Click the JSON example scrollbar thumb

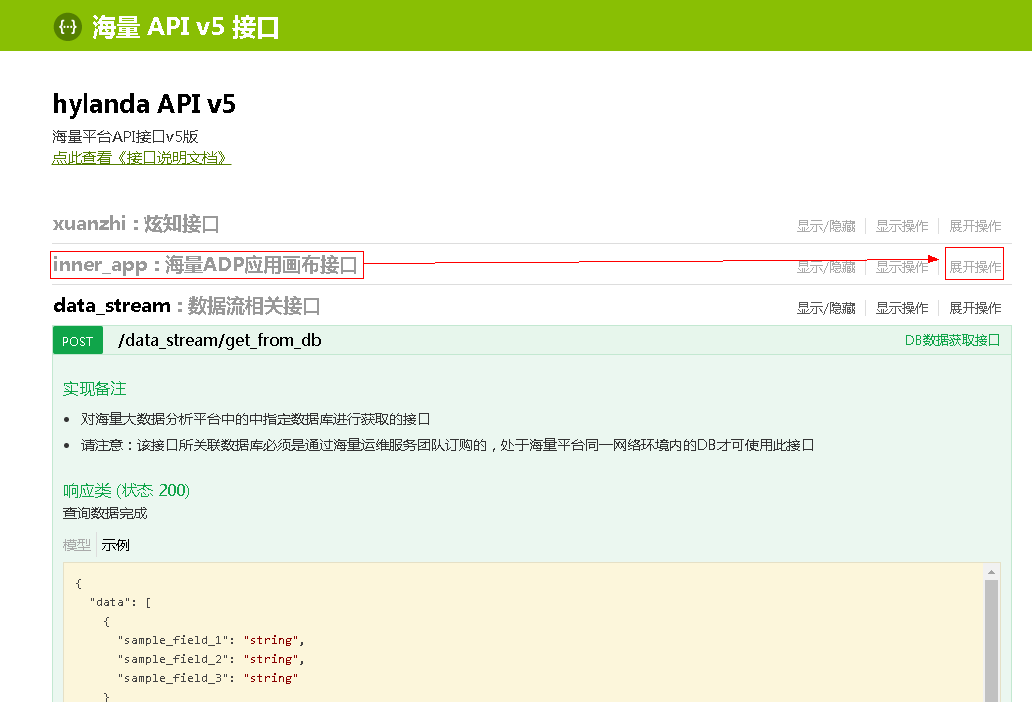(992, 640)
